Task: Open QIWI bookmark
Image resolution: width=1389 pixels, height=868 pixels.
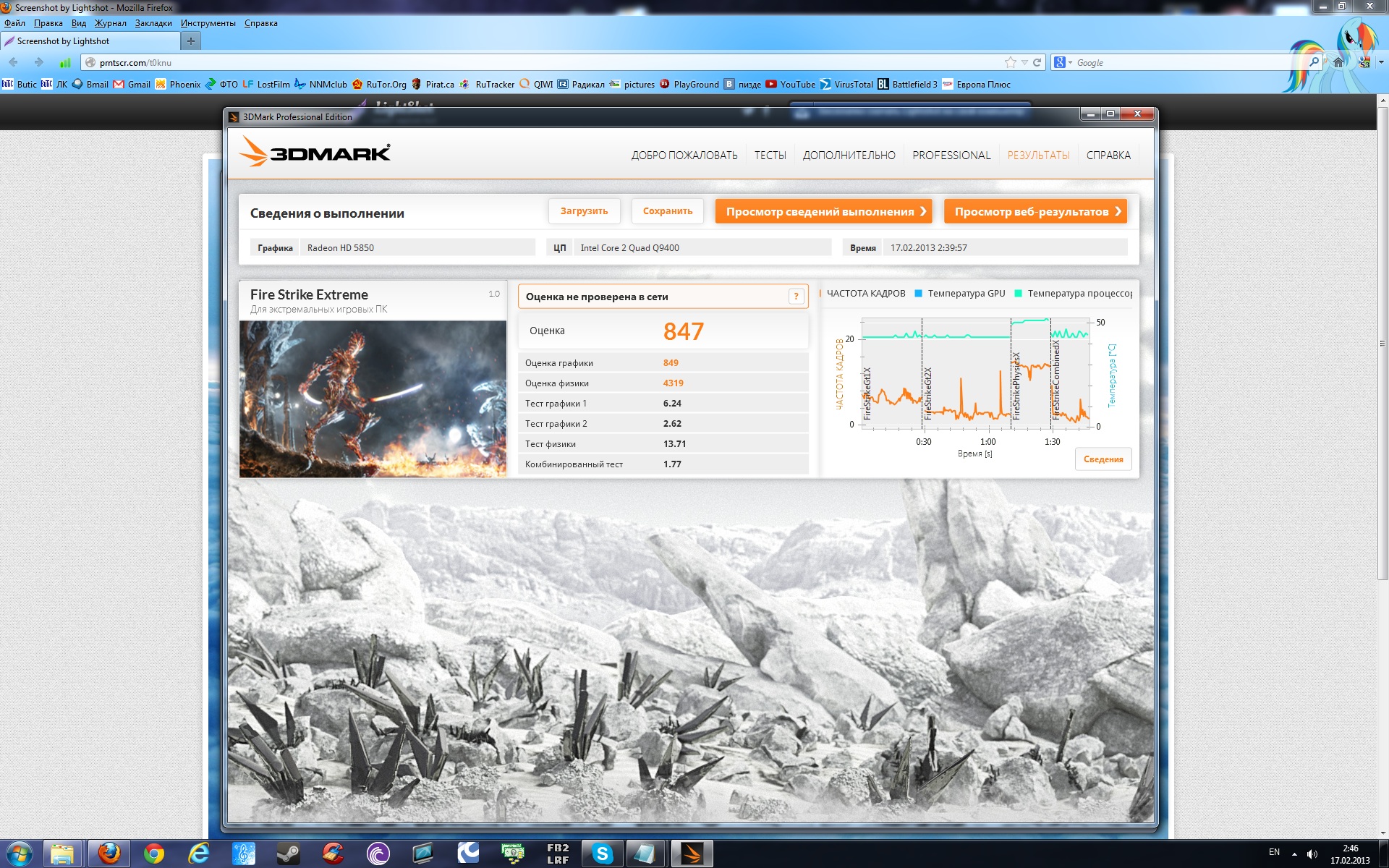Action: click(536, 84)
